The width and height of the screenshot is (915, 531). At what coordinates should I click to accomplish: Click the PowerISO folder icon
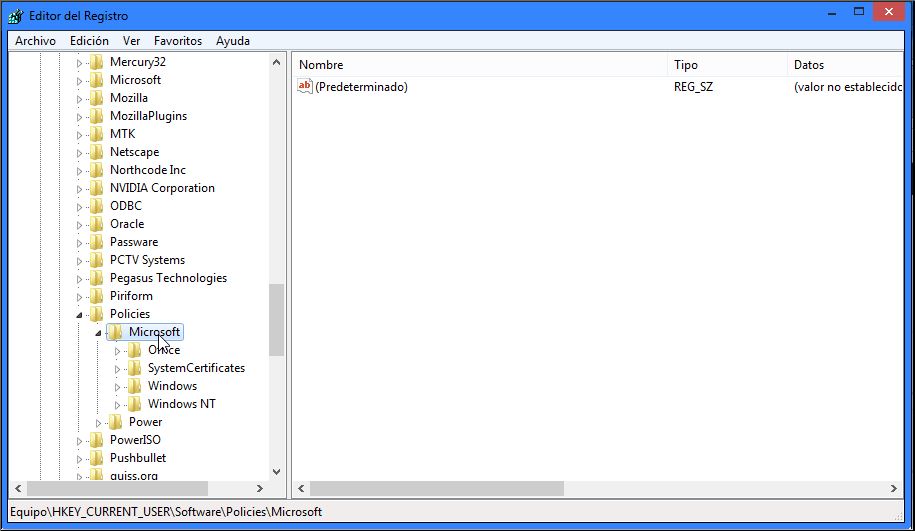point(97,440)
